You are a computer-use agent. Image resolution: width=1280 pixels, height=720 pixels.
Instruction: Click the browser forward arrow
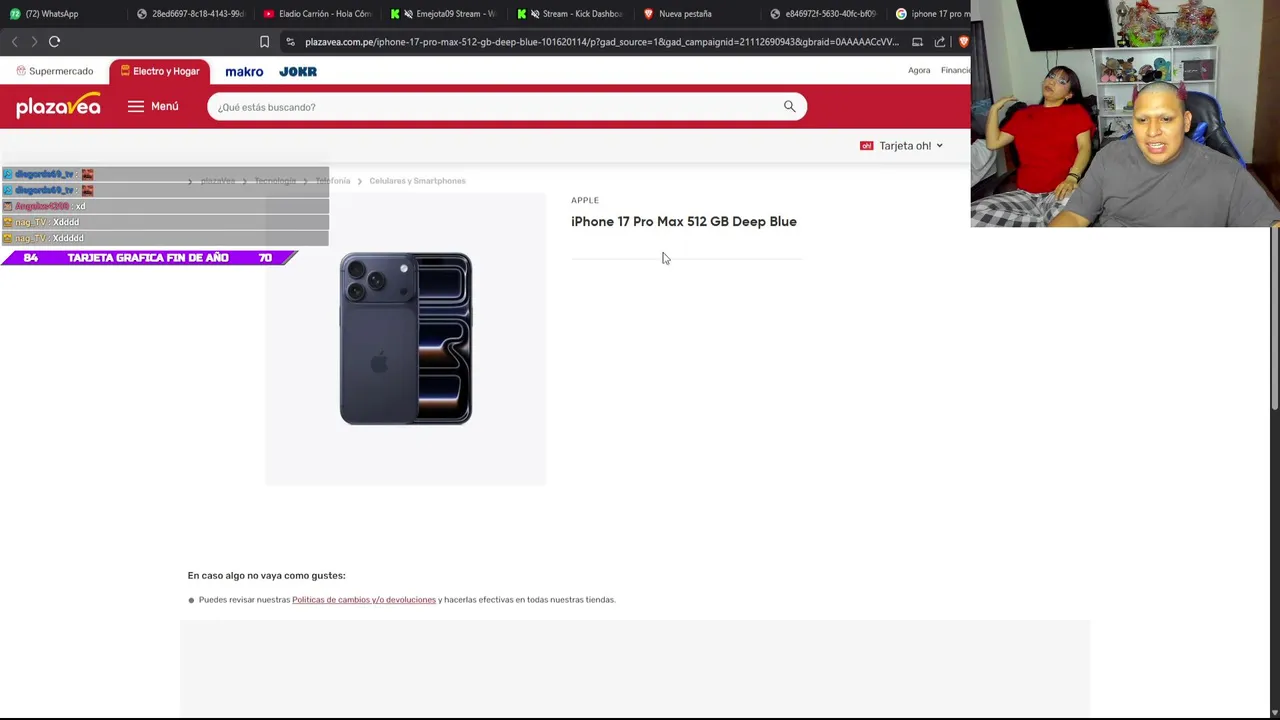34,42
